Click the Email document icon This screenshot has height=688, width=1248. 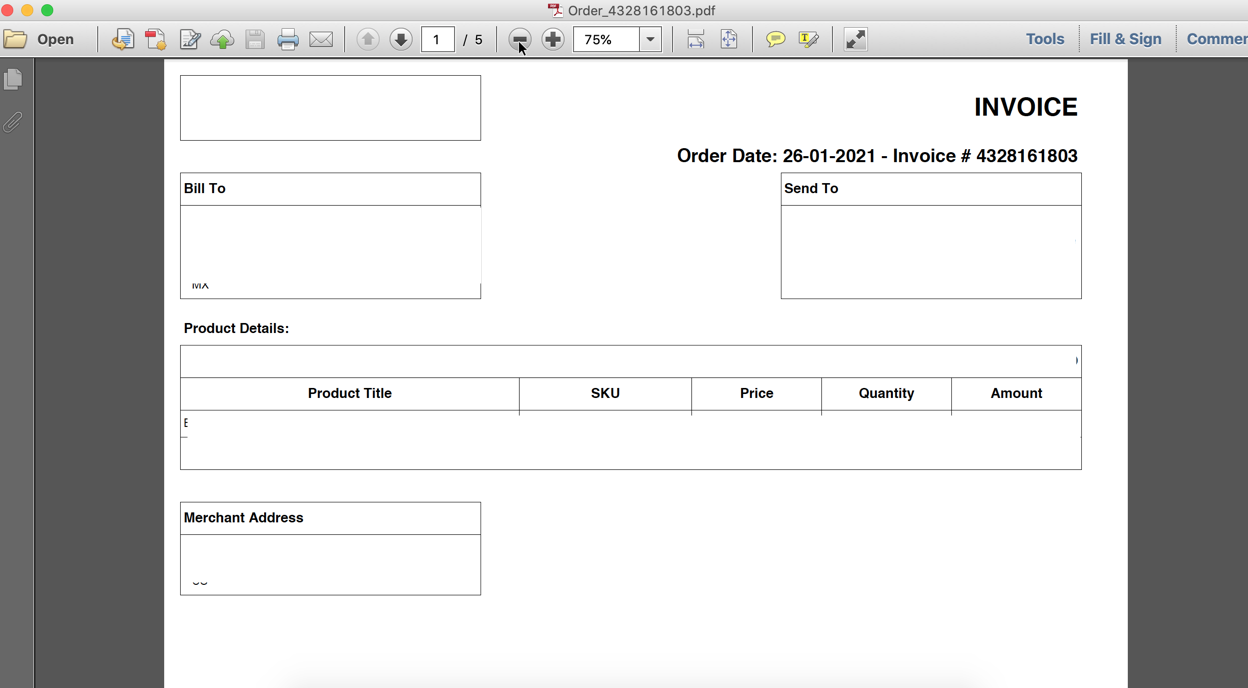click(x=320, y=39)
